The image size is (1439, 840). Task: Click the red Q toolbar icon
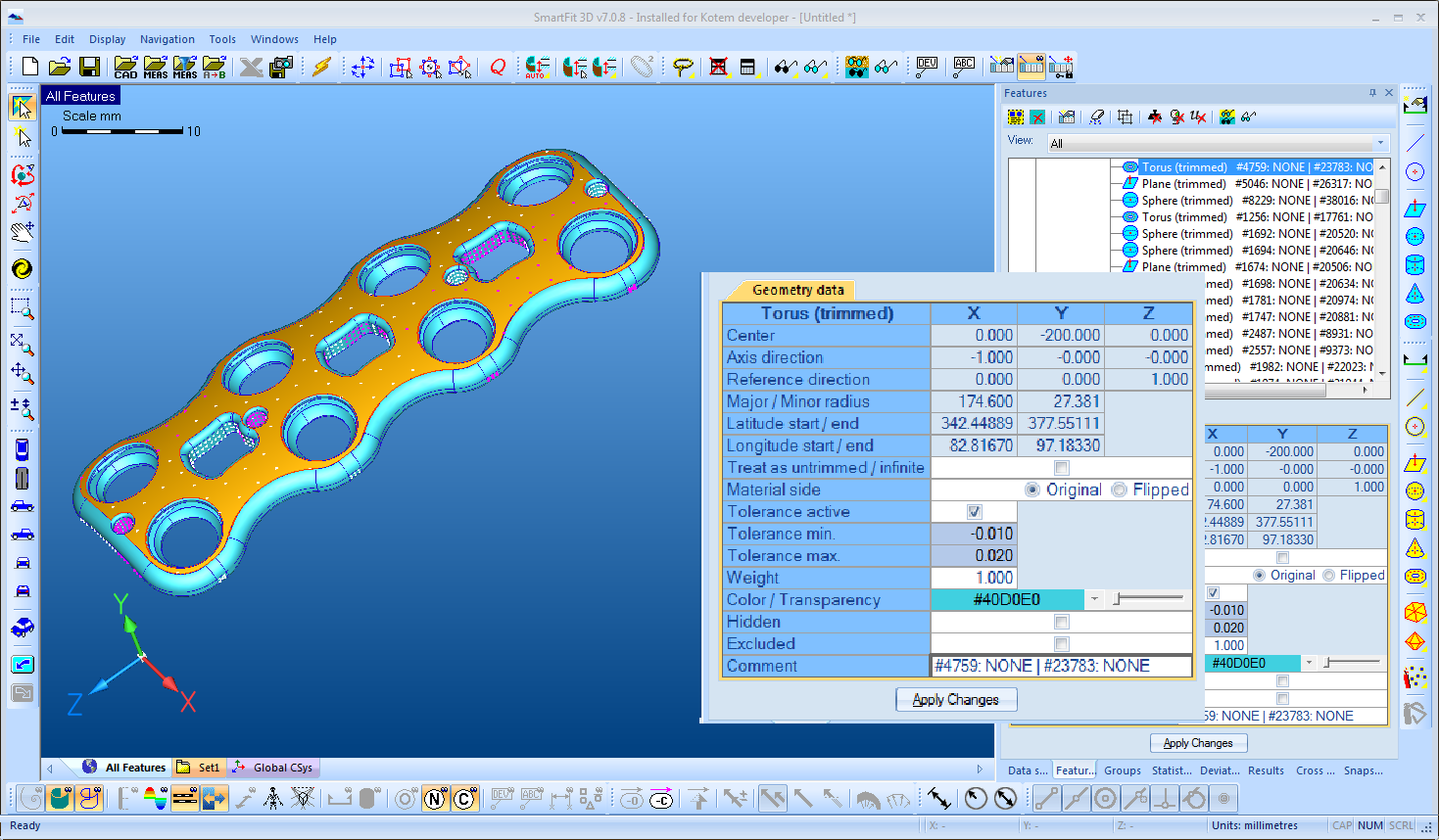click(498, 67)
